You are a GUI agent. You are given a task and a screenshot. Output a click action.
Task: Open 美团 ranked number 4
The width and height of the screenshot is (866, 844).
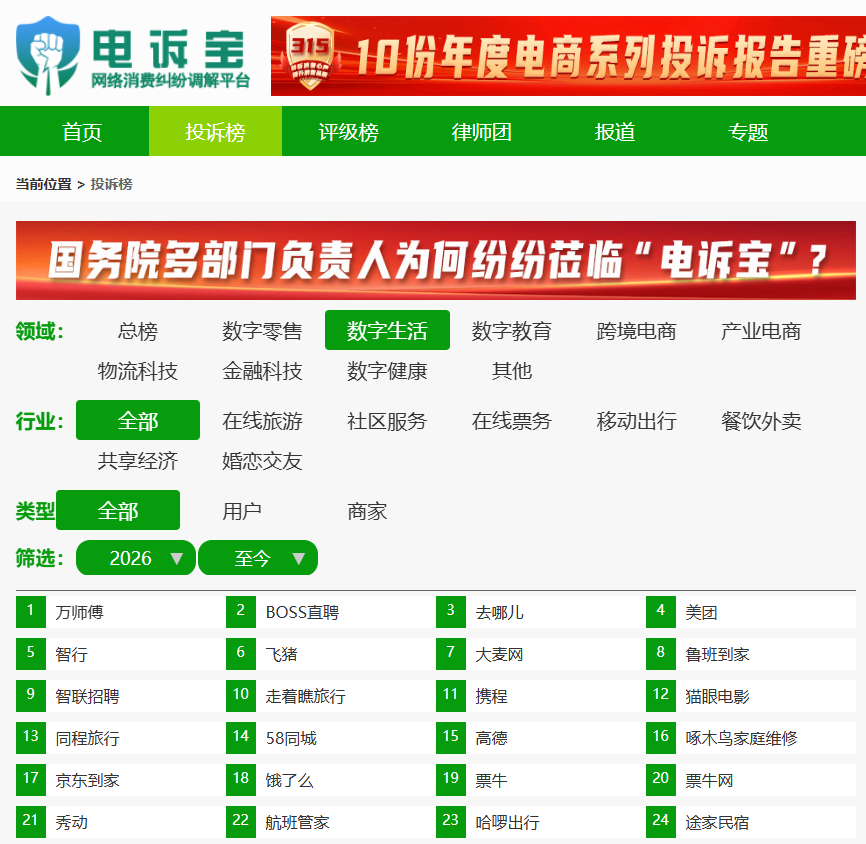701,612
